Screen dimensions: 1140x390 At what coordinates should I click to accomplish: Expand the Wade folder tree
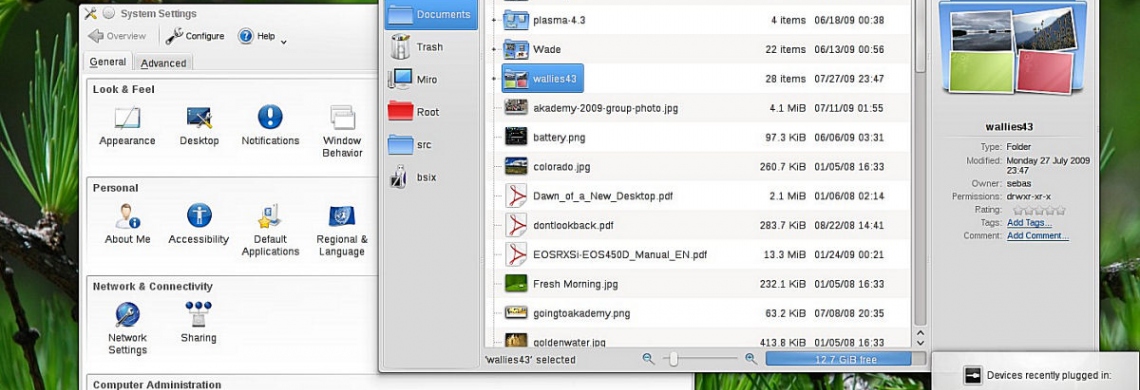pyautogui.click(x=494, y=49)
